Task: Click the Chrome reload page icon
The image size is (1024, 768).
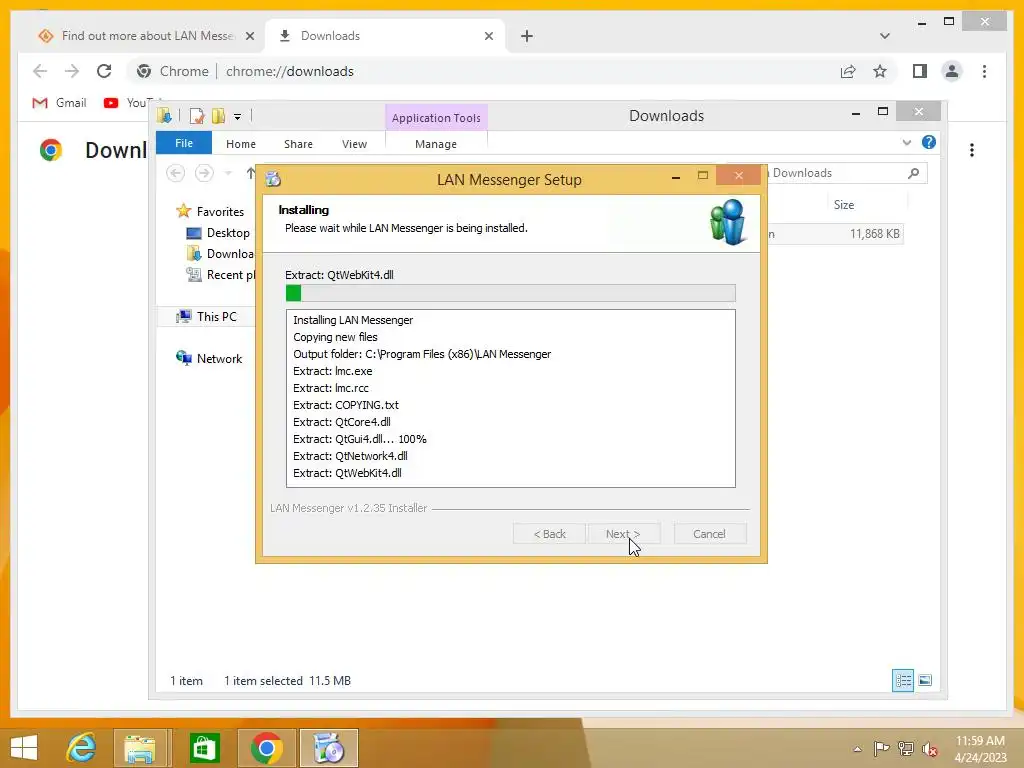Action: pos(104,71)
